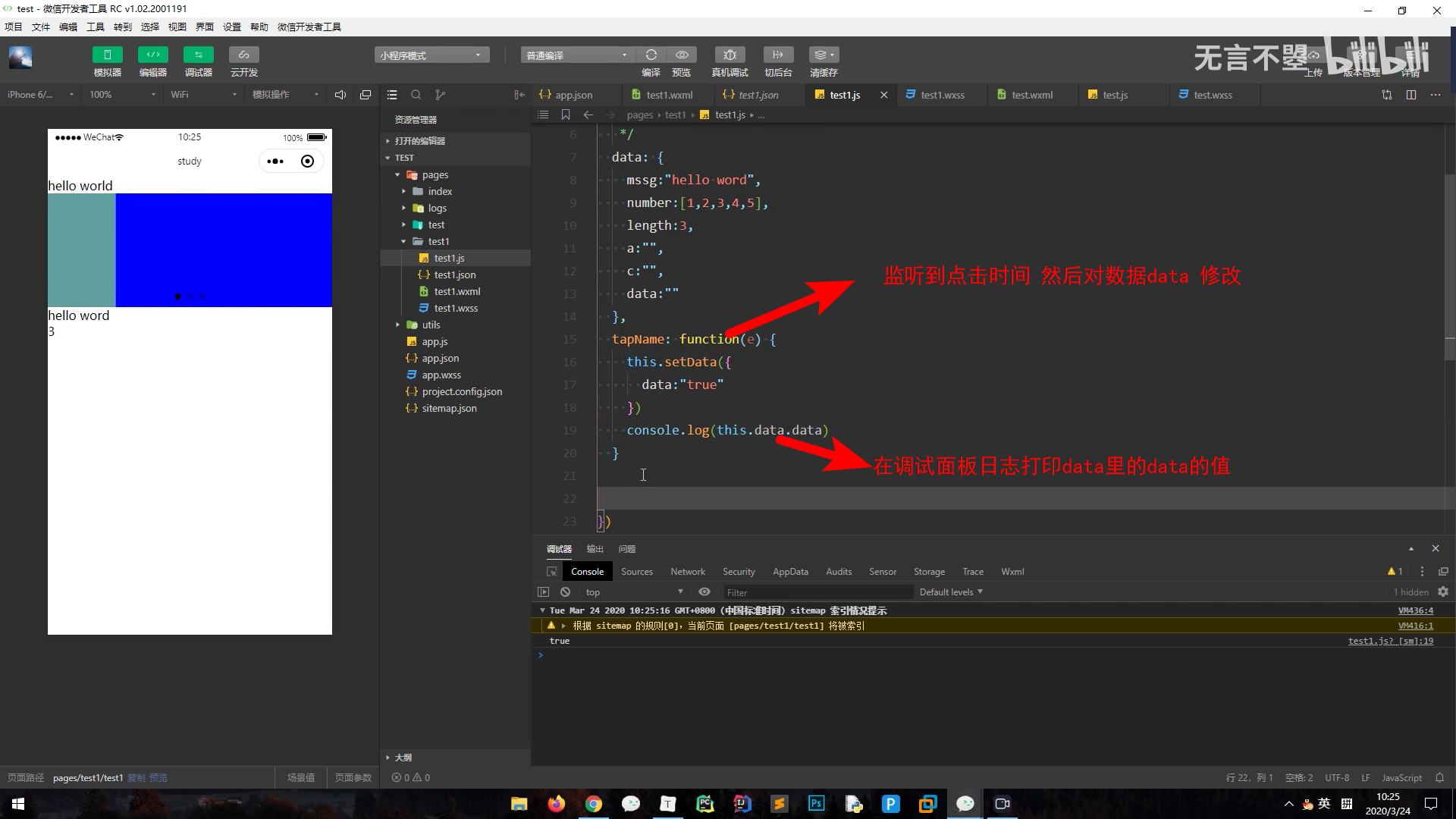Toggle the Editor panel button
This screenshot has height=819, width=1456.
[x=152, y=55]
